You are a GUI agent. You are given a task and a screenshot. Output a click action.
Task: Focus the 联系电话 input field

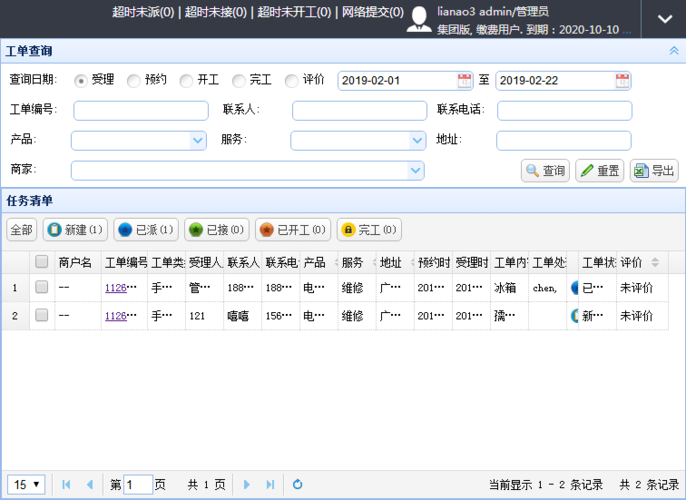tap(564, 111)
